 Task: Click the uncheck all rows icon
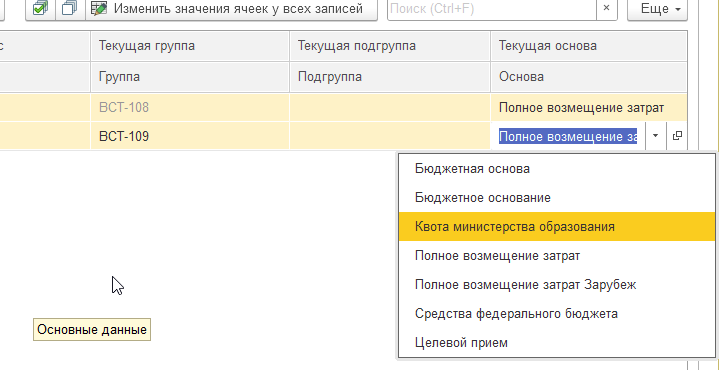pyautogui.click(x=70, y=8)
